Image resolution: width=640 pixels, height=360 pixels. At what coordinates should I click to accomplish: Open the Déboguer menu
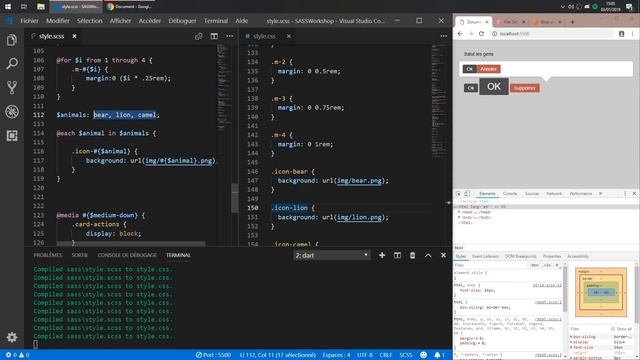coord(182,21)
